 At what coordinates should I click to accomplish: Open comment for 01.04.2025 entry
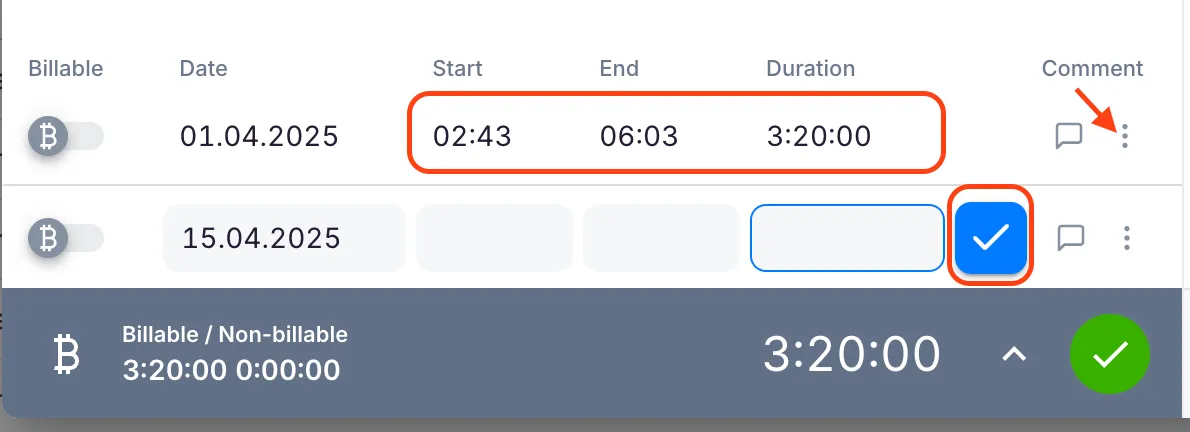click(1069, 135)
